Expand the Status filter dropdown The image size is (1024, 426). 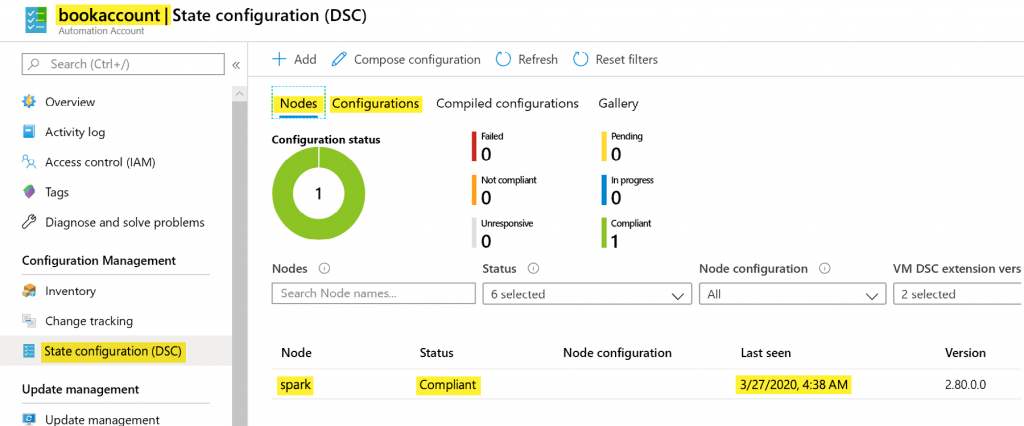point(586,294)
